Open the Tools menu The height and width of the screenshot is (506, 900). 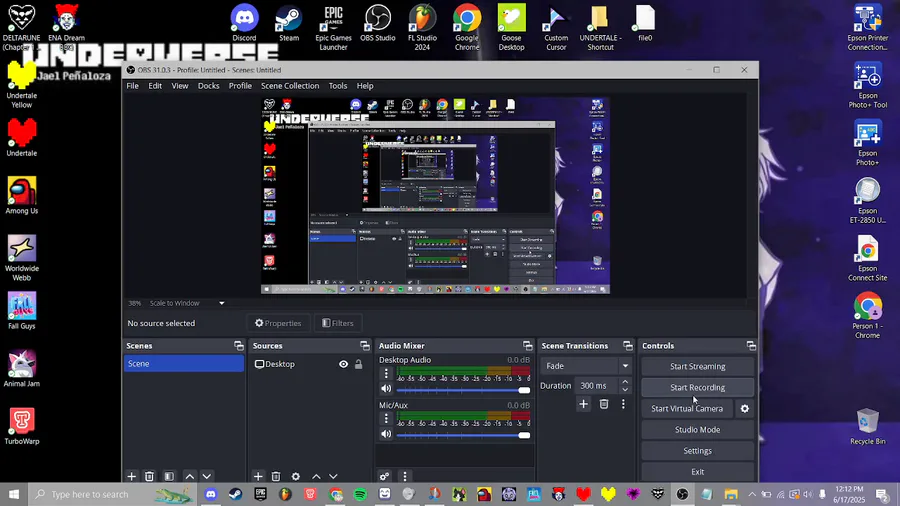tap(338, 85)
